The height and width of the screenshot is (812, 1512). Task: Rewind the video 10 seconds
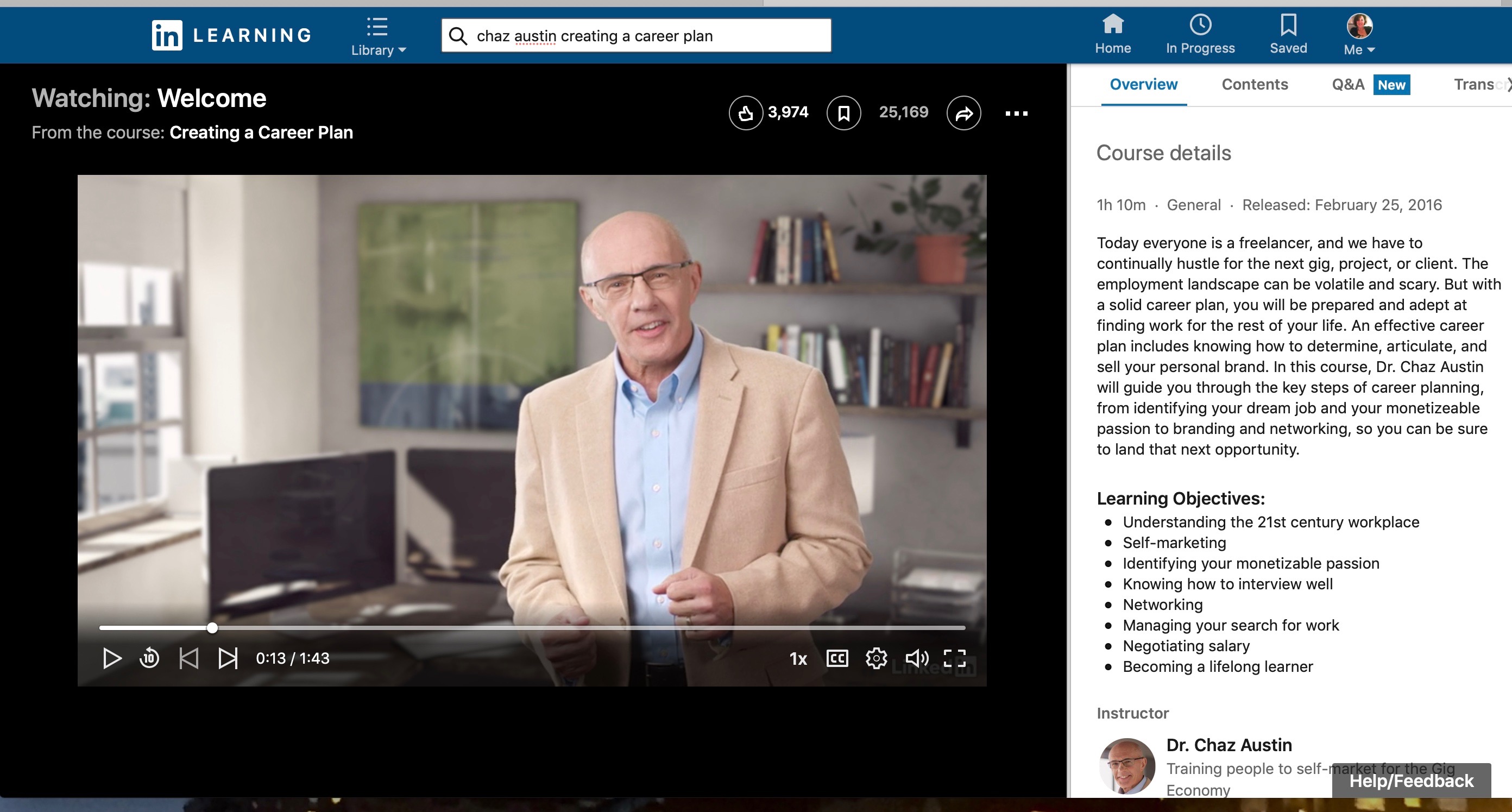(x=149, y=658)
